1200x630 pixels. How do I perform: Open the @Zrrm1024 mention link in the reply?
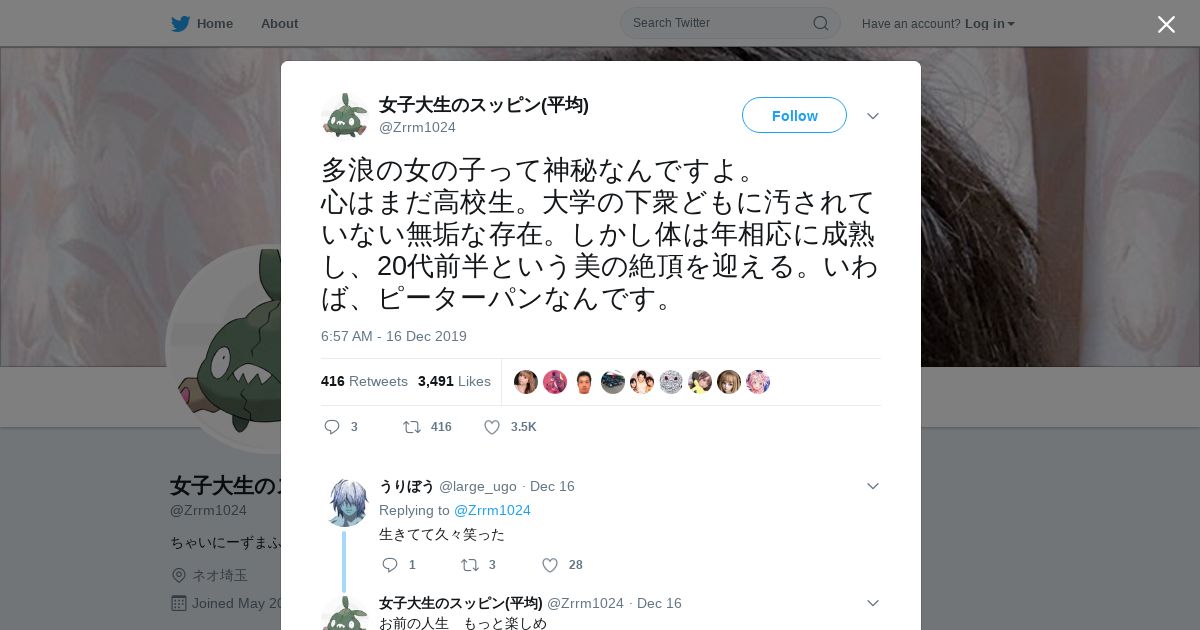pyautogui.click(x=492, y=510)
